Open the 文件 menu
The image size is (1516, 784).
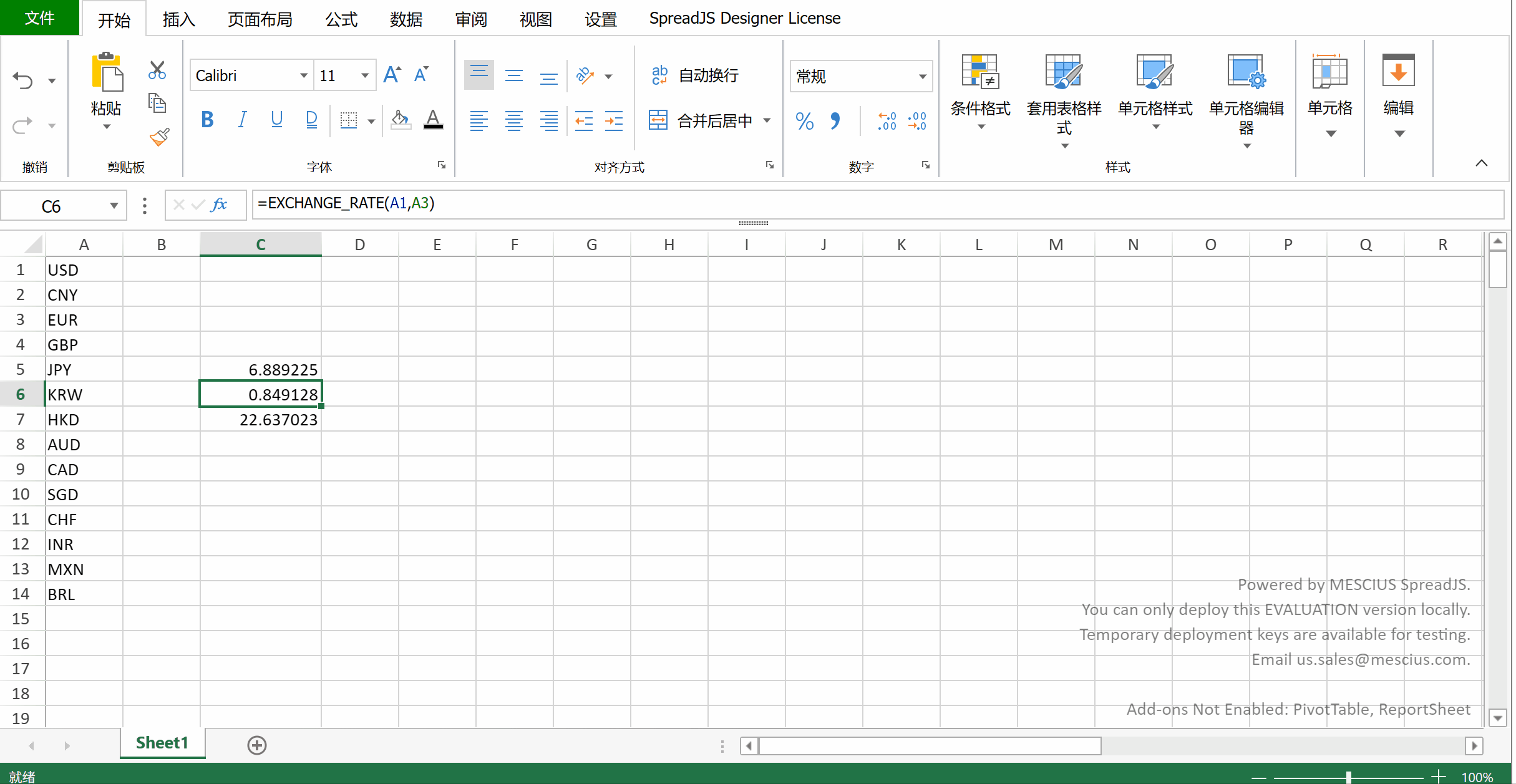(x=39, y=17)
